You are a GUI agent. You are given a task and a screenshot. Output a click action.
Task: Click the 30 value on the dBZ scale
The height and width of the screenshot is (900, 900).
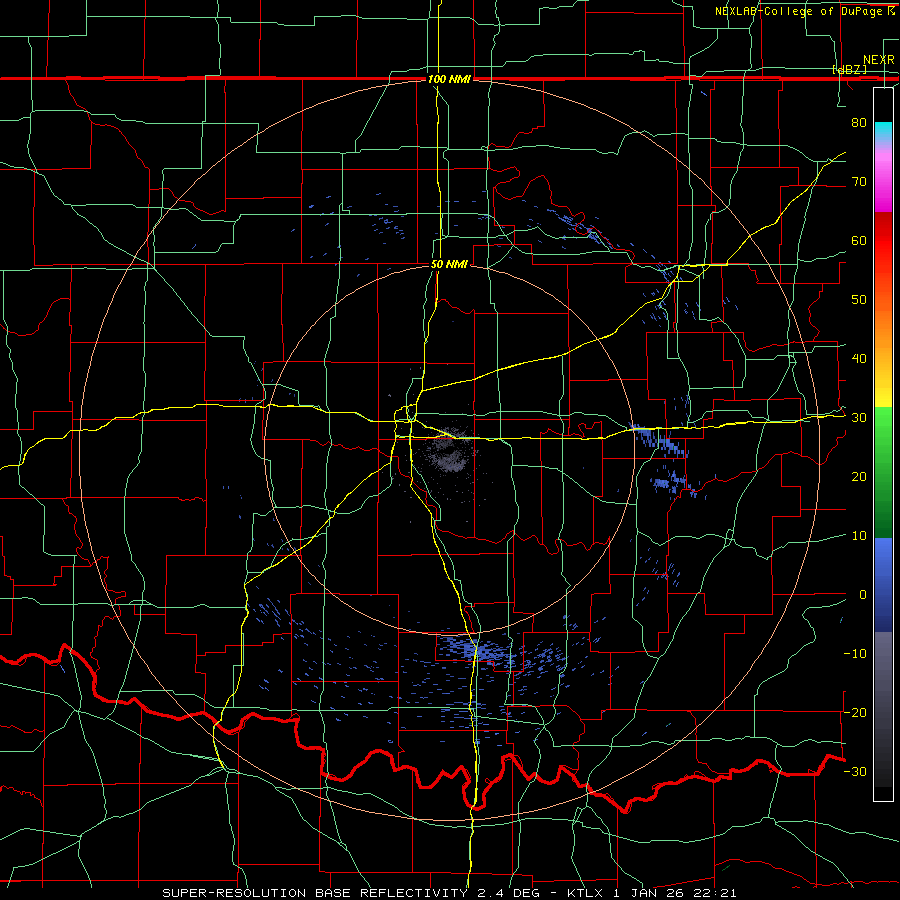(x=859, y=418)
